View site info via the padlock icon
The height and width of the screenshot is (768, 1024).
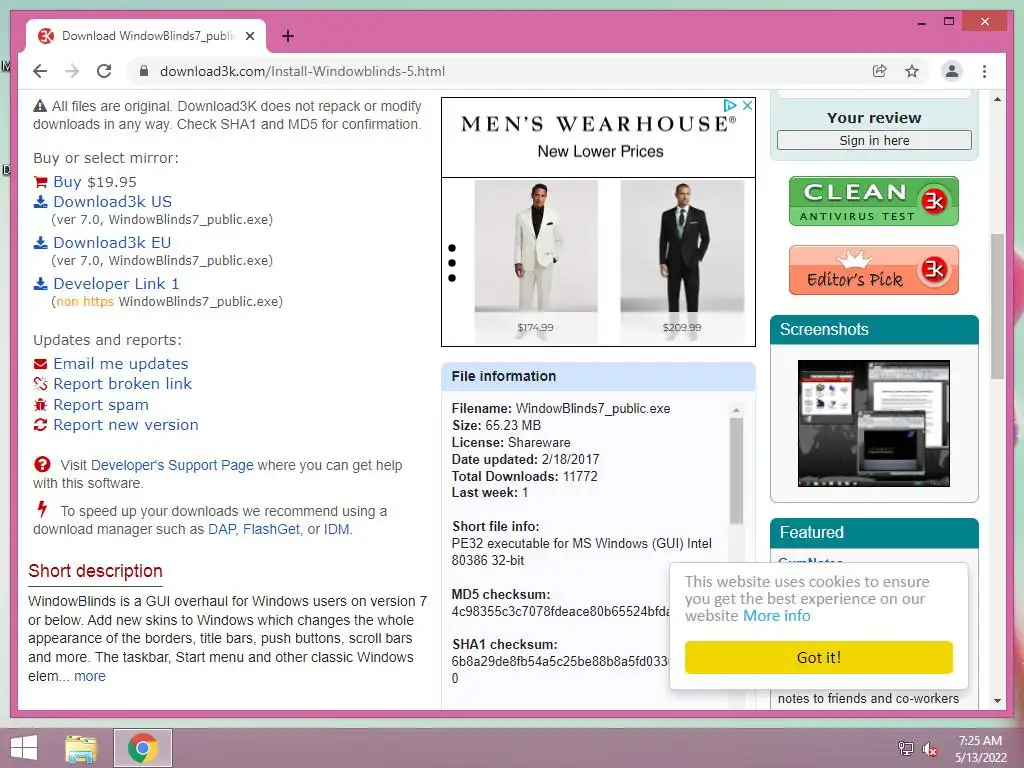click(144, 71)
